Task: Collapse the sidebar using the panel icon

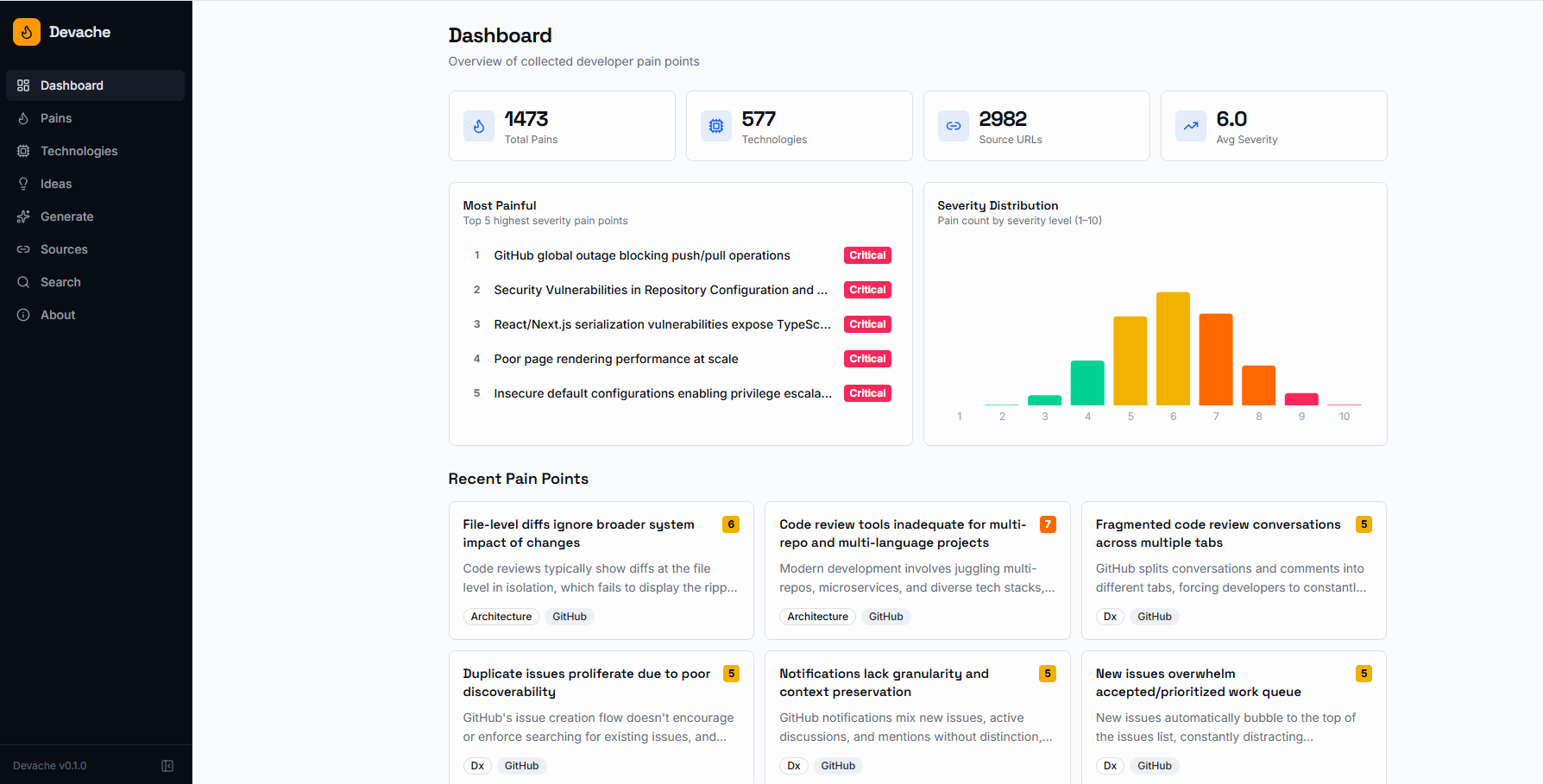Action: [167, 766]
